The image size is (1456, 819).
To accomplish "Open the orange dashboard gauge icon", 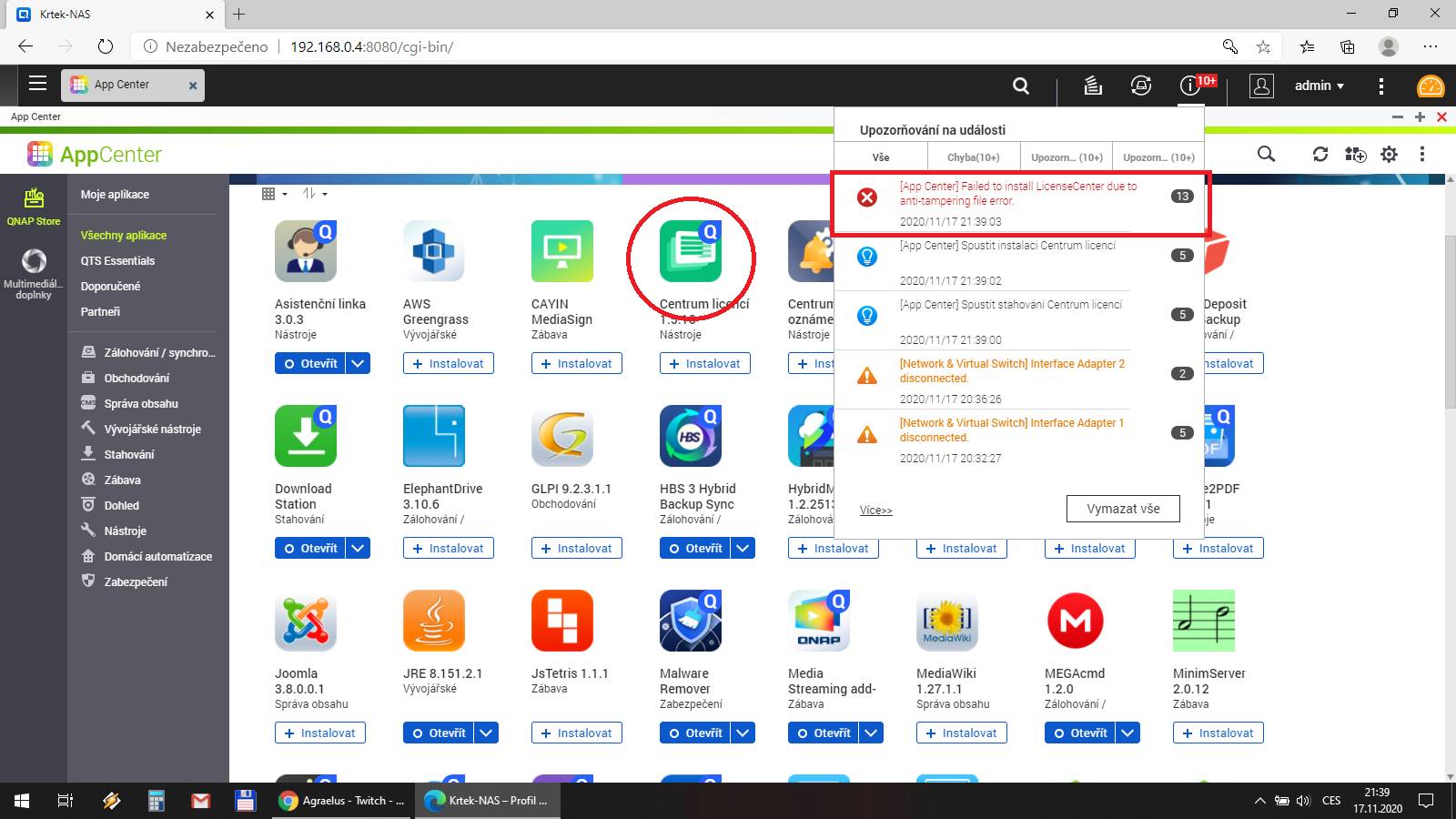I will pyautogui.click(x=1431, y=86).
